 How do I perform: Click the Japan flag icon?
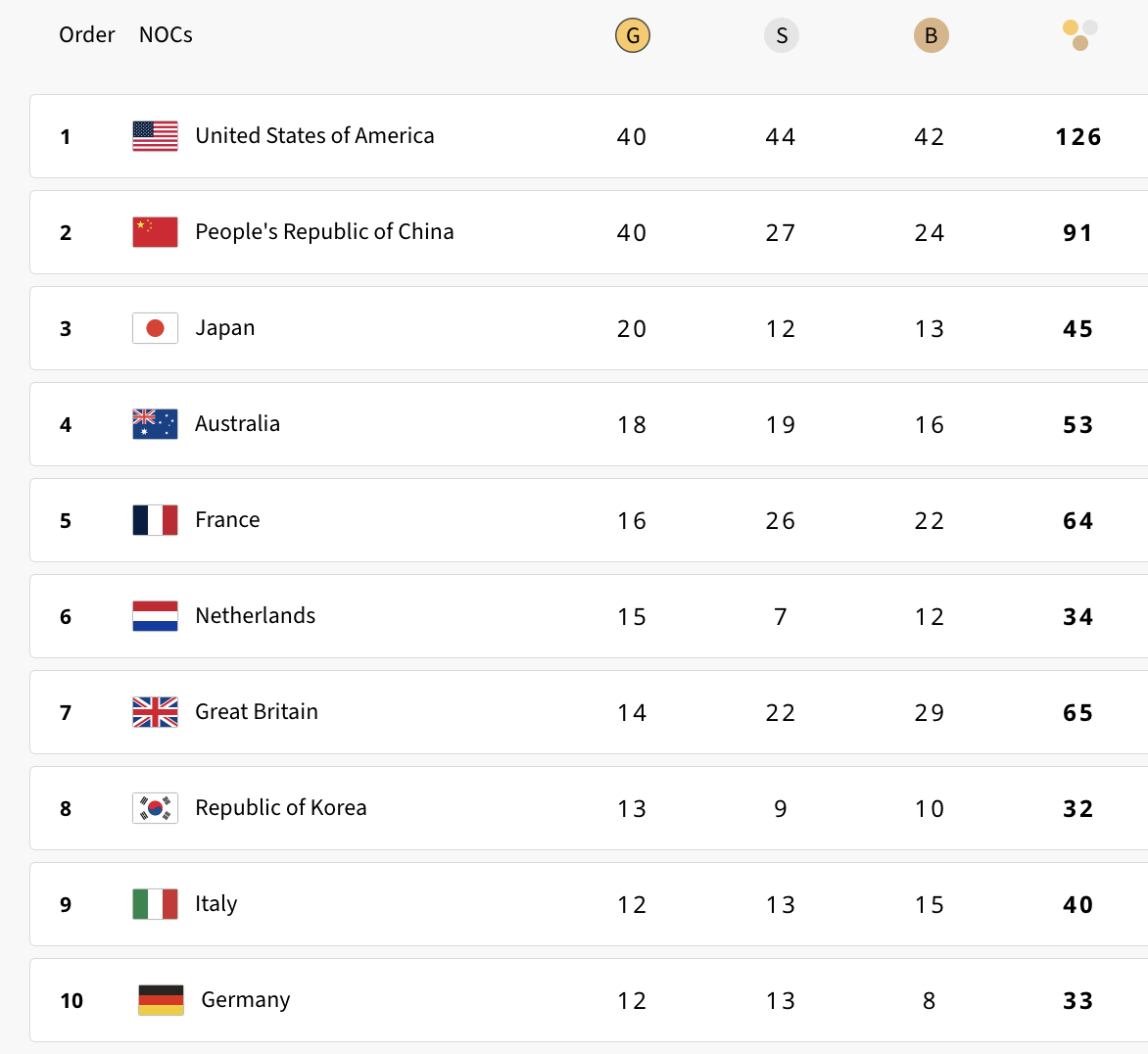[x=155, y=328]
